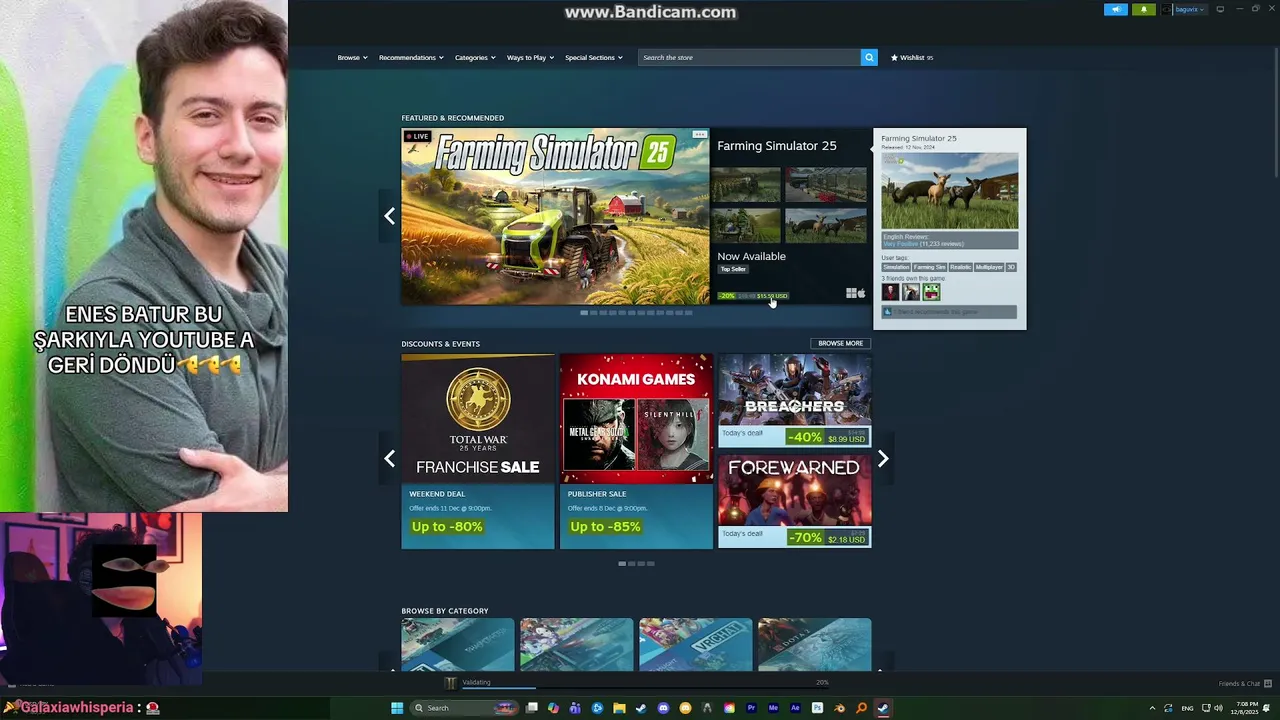Click the top-left Farming Simulator screenshot thumbnail
The image size is (1280, 720).
745,185
